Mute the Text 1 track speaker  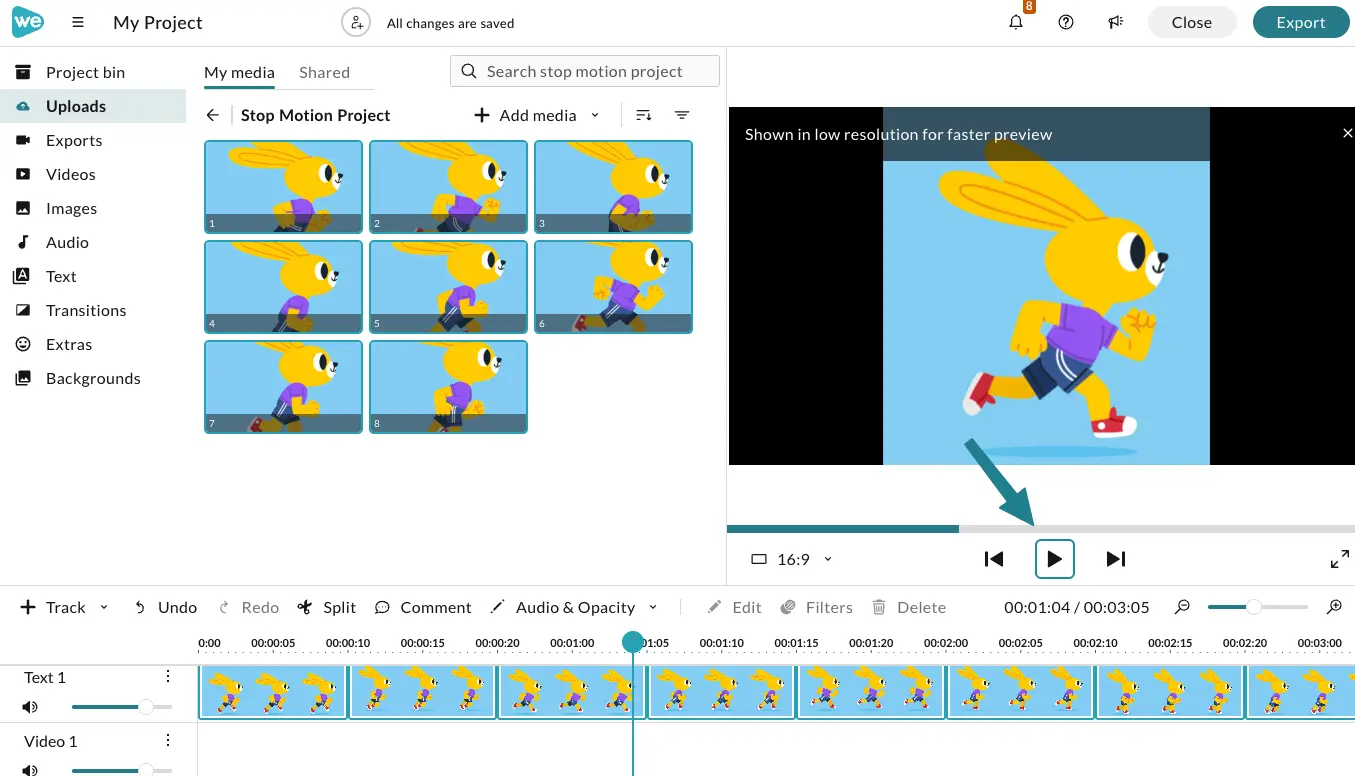click(x=30, y=707)
